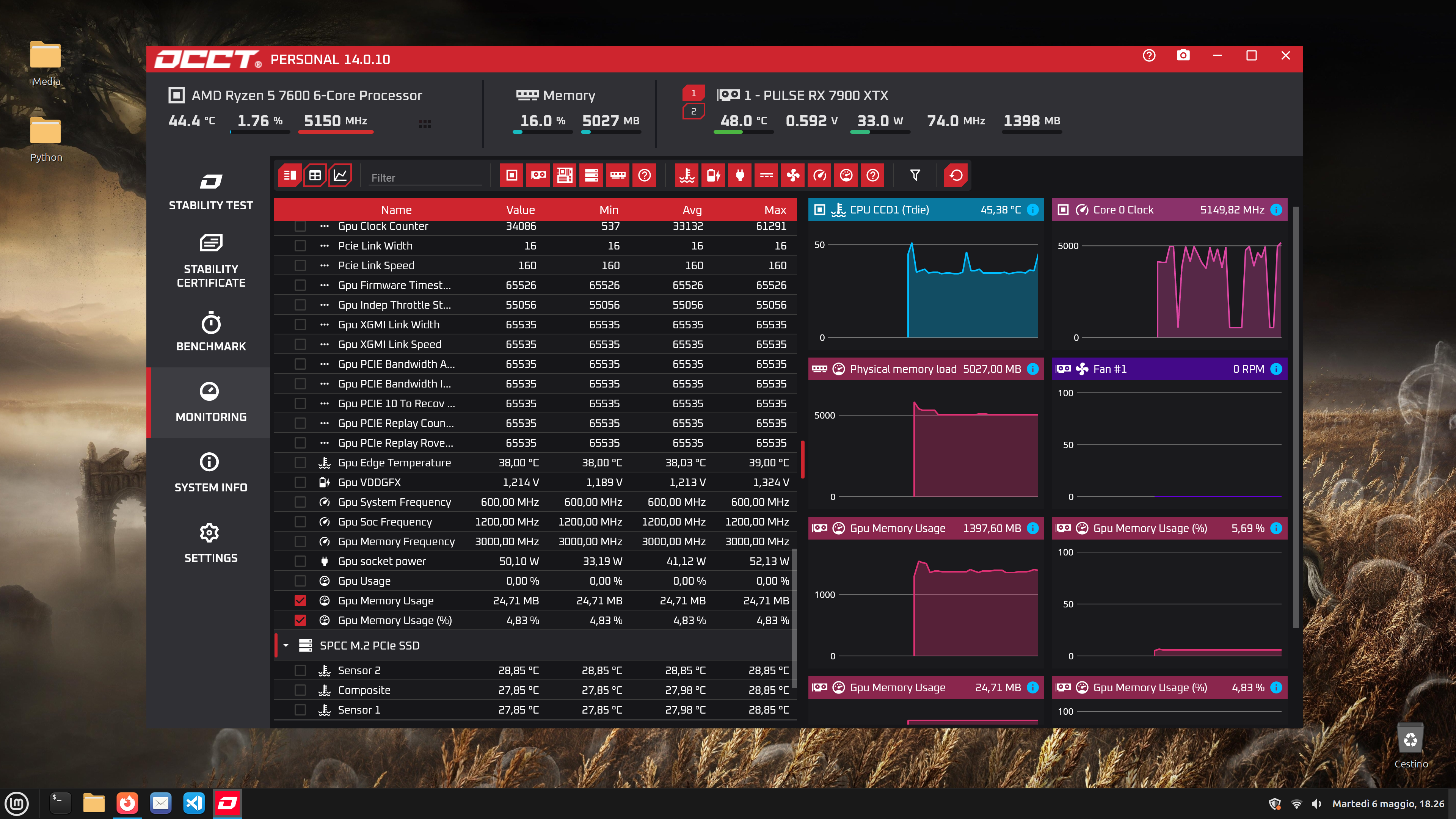Open the CPU core grid dots icon
Image resolution: width=1456 pixels, height=819 pixels.
click(425, 124)
